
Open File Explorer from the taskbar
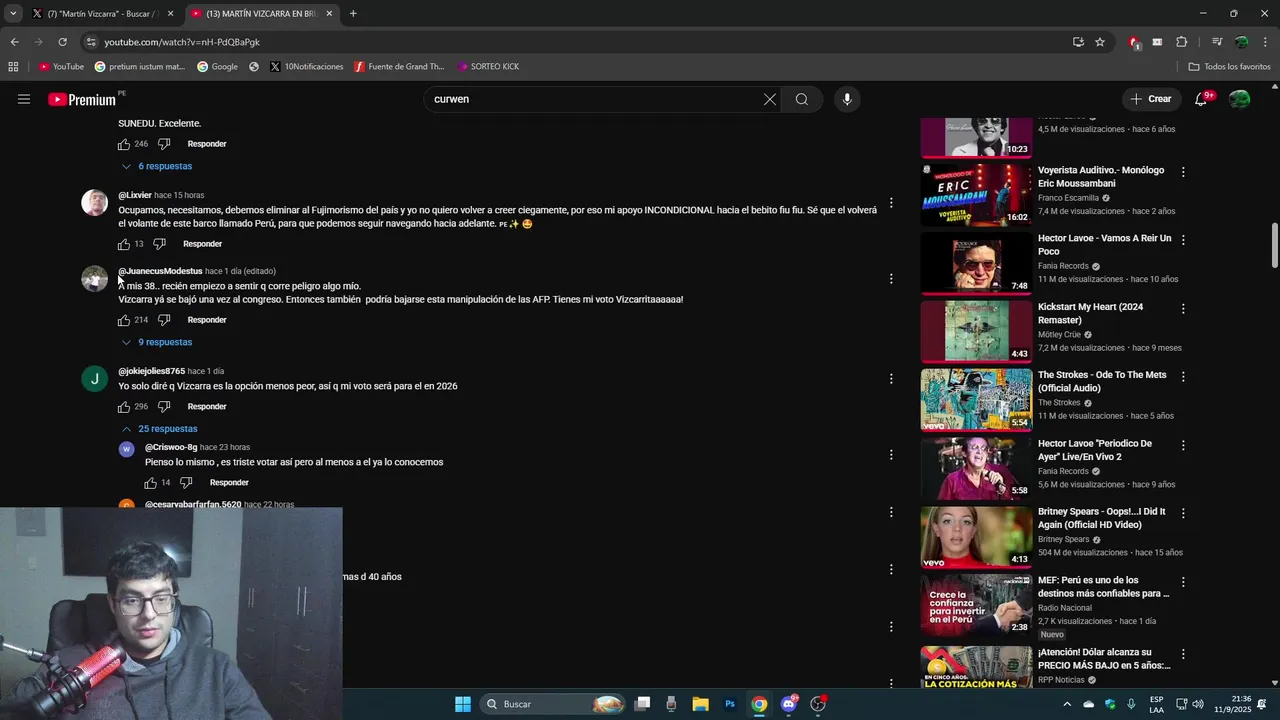pyautogui.click(x=700, y=704)
